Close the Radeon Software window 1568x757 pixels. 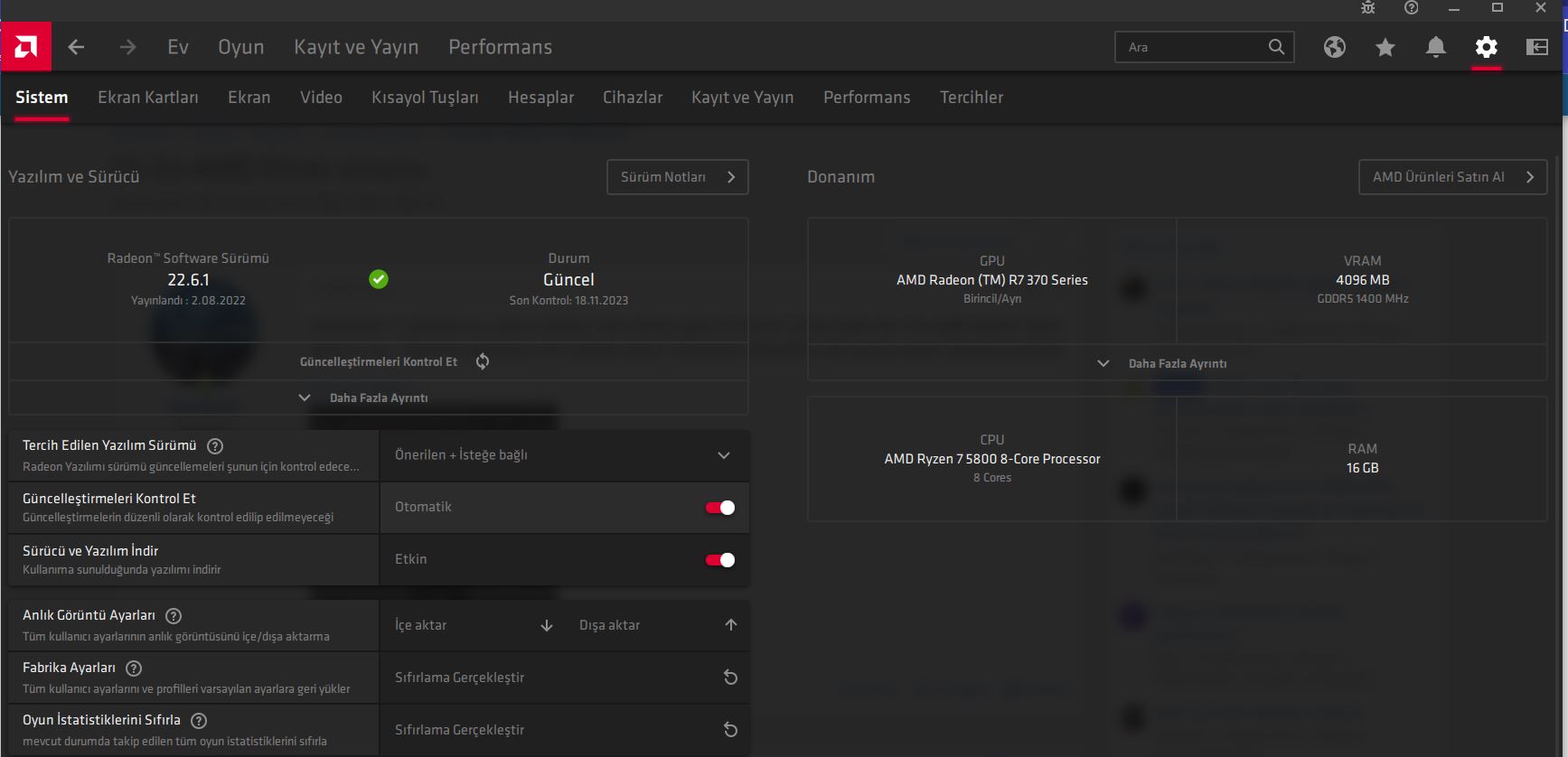click(1541, 8)
